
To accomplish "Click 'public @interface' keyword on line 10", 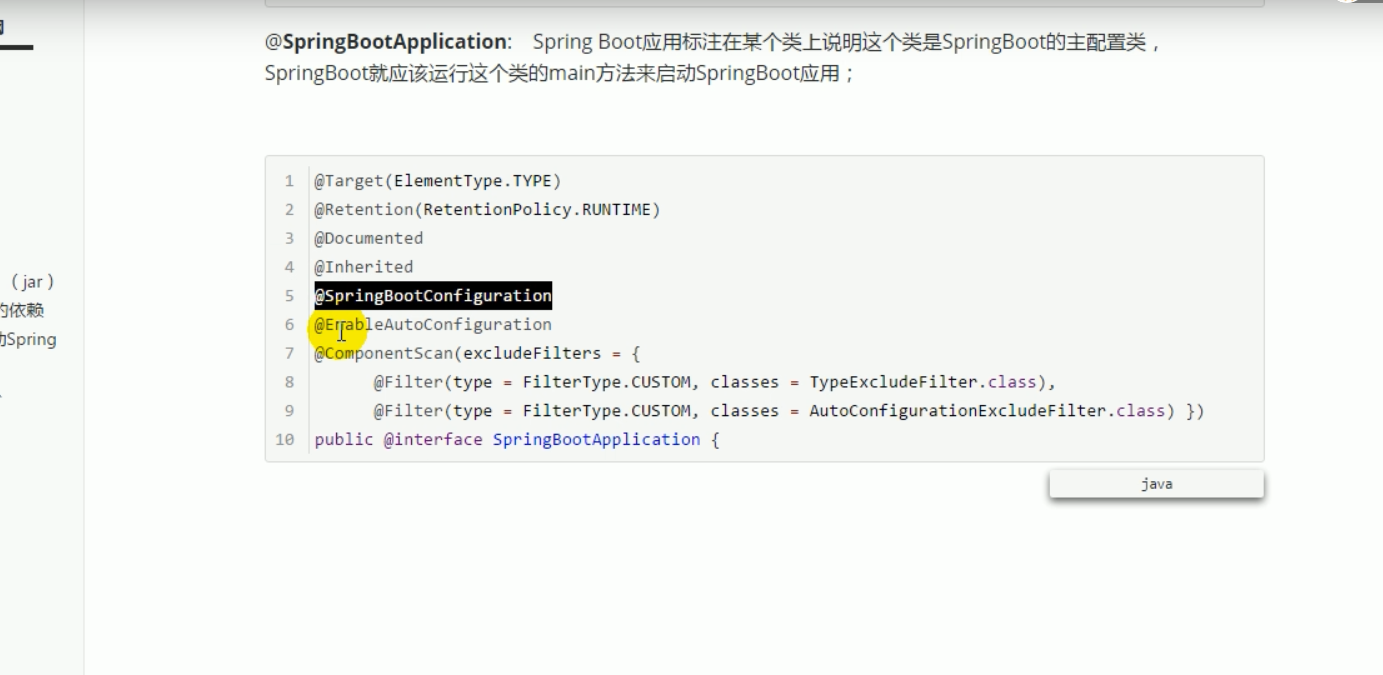I will tap(398, 440).
